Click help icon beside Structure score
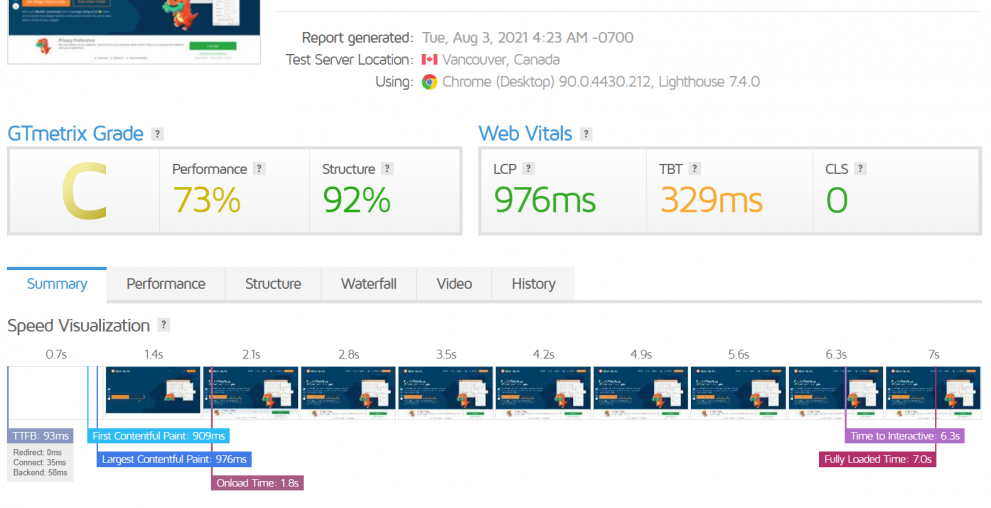 coord(387,169)
